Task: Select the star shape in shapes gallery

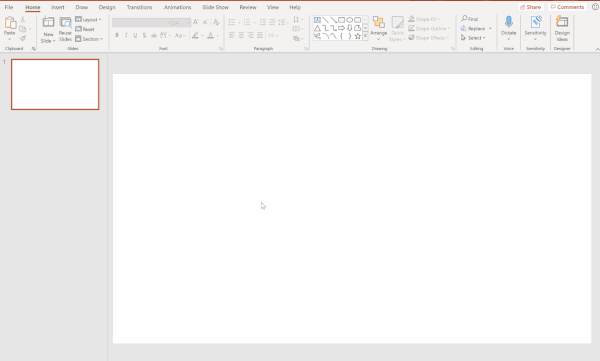Action: 357,36
